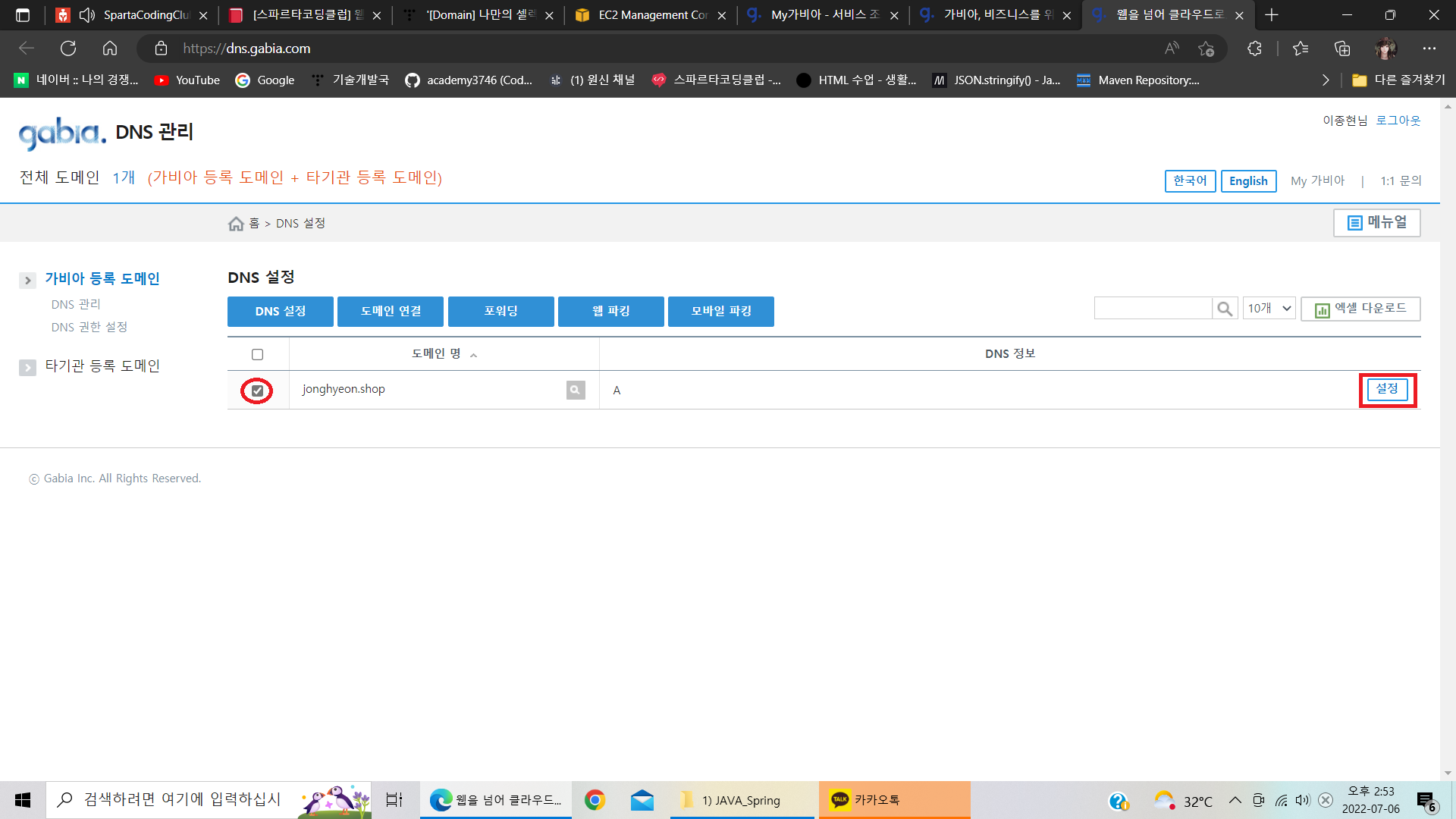Click the gabia logo

tap(62, 133)
